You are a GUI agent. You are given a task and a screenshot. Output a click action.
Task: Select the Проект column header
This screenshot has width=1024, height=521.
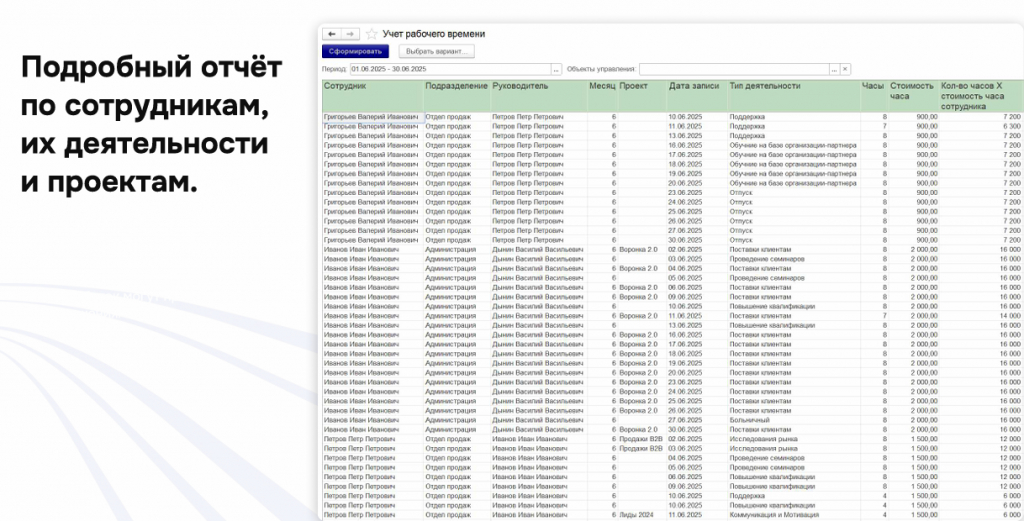[x=642, y=96]
